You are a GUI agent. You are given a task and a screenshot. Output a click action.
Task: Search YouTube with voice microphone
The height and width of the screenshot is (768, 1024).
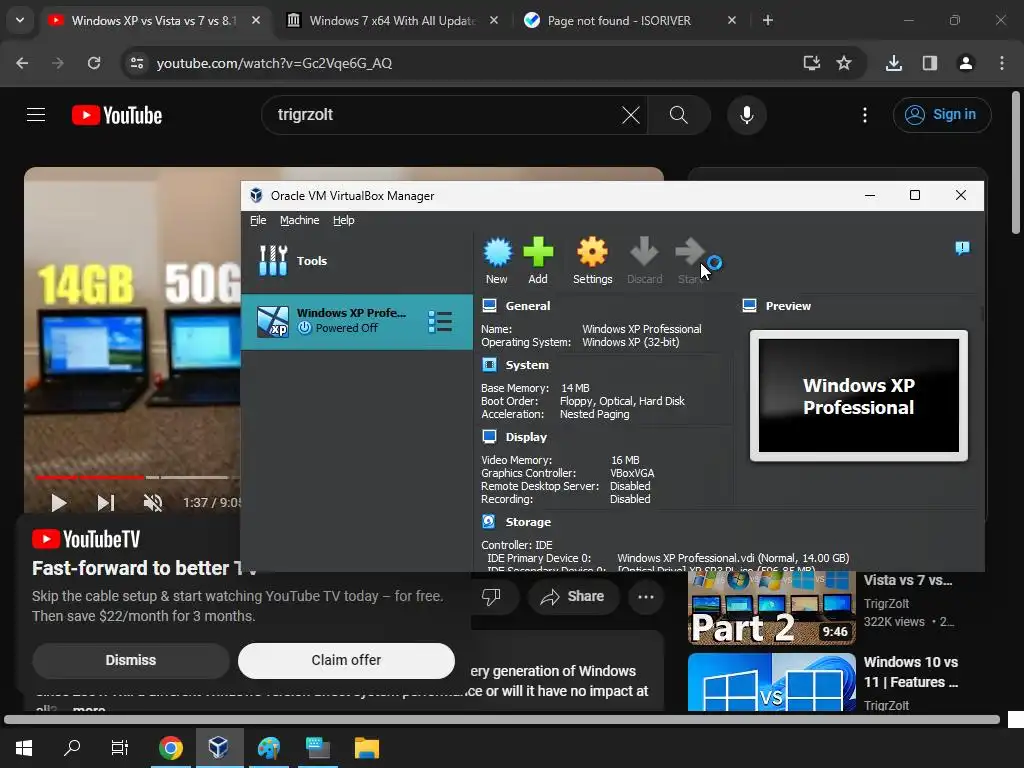(746, 115)
